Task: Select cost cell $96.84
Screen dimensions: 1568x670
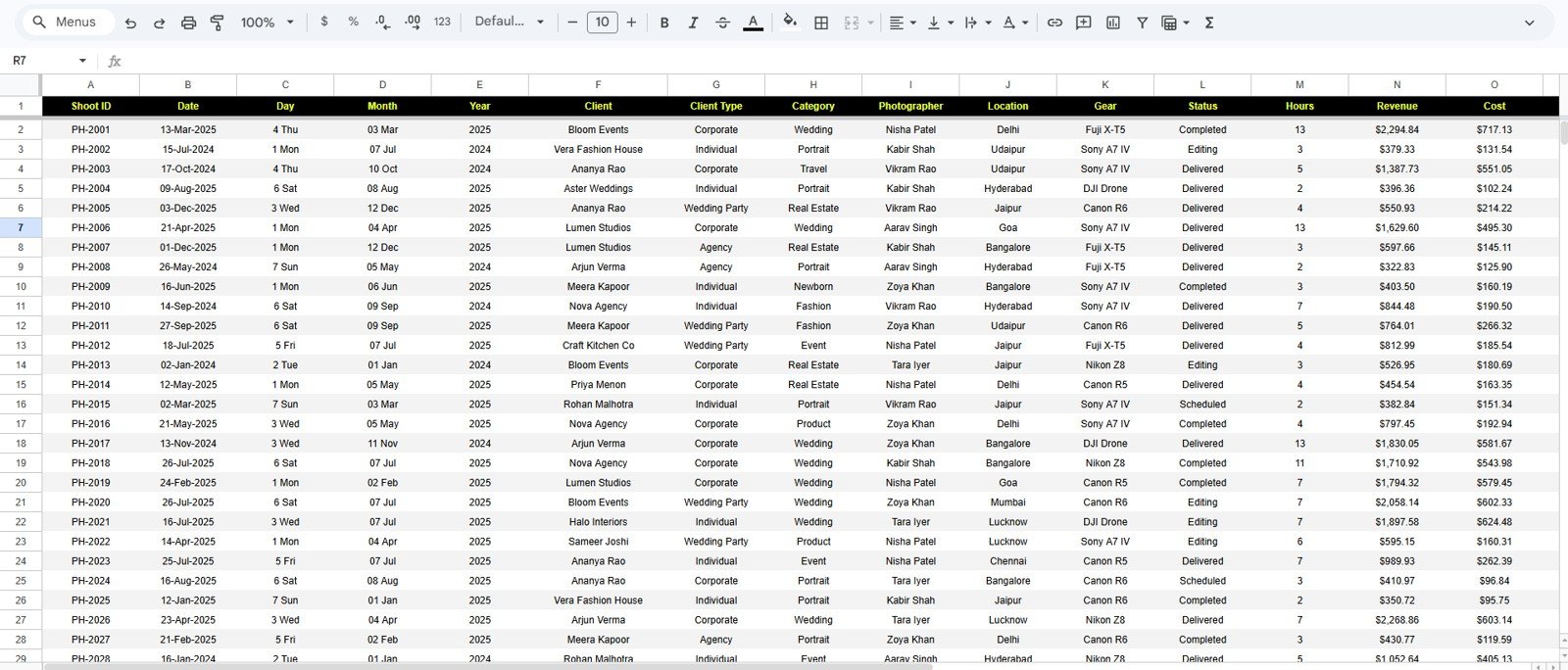Action: tap(1494, 580)
